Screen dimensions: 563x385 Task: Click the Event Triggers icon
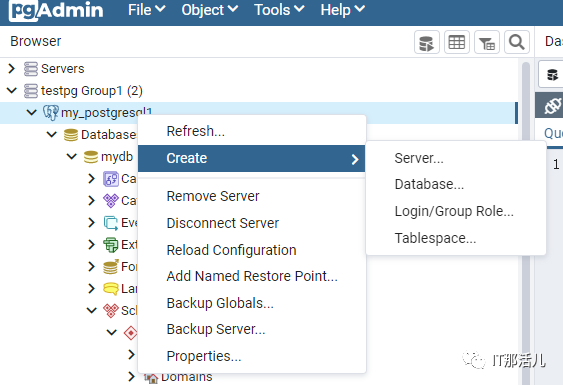click(111, 223)
